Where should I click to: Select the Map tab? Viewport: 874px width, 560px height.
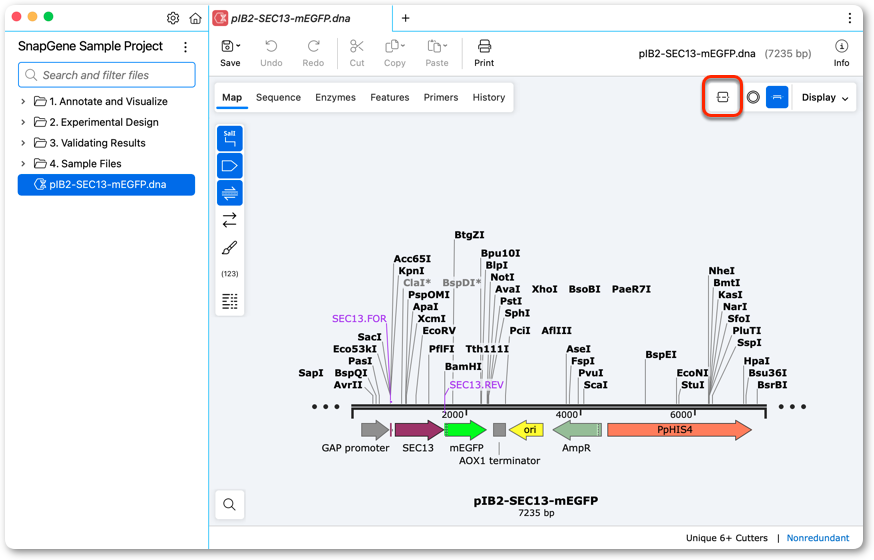[232, 98]
